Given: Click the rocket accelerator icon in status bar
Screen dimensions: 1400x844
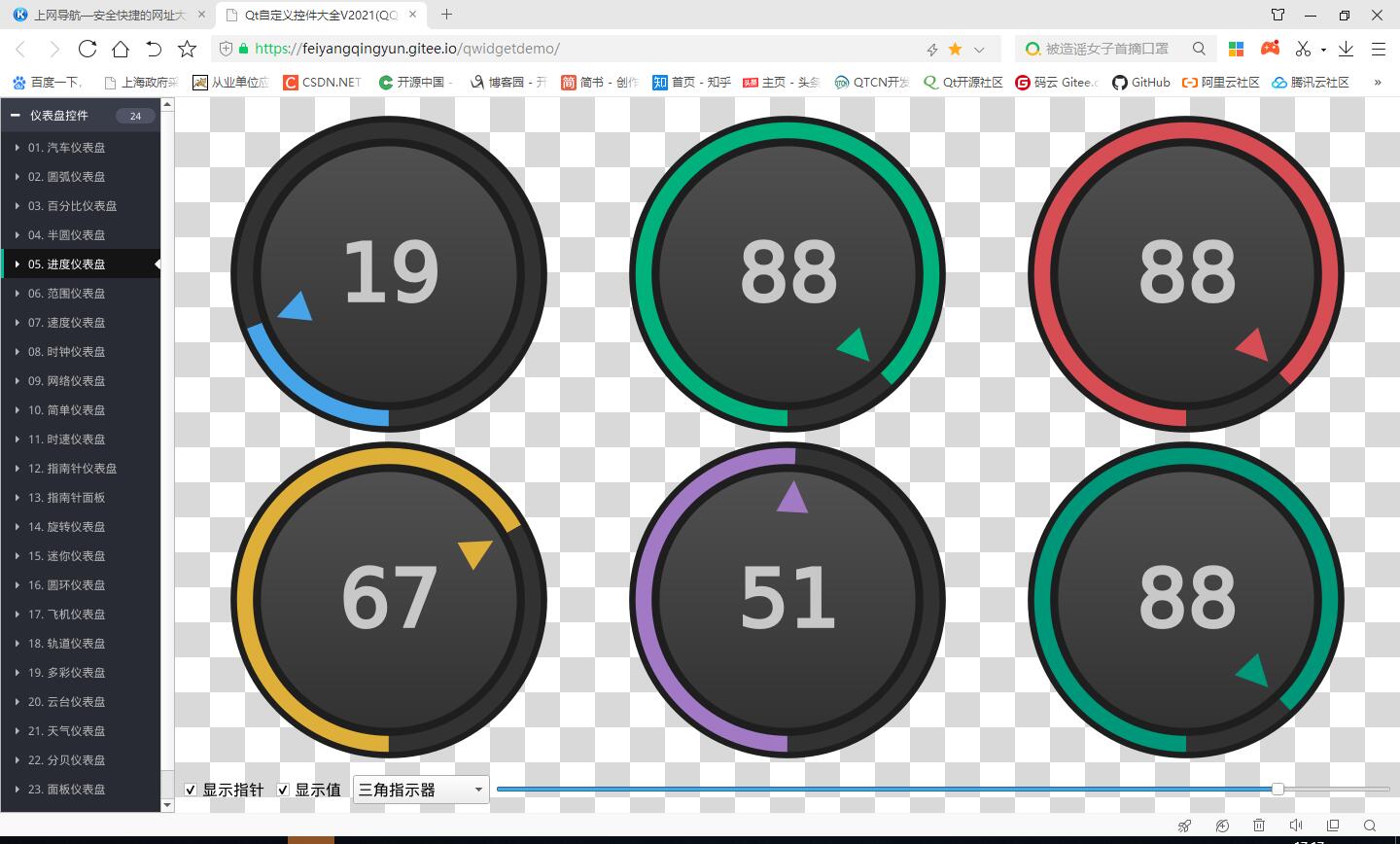Looking at the screenshot, I should (x=1184, y=826).
